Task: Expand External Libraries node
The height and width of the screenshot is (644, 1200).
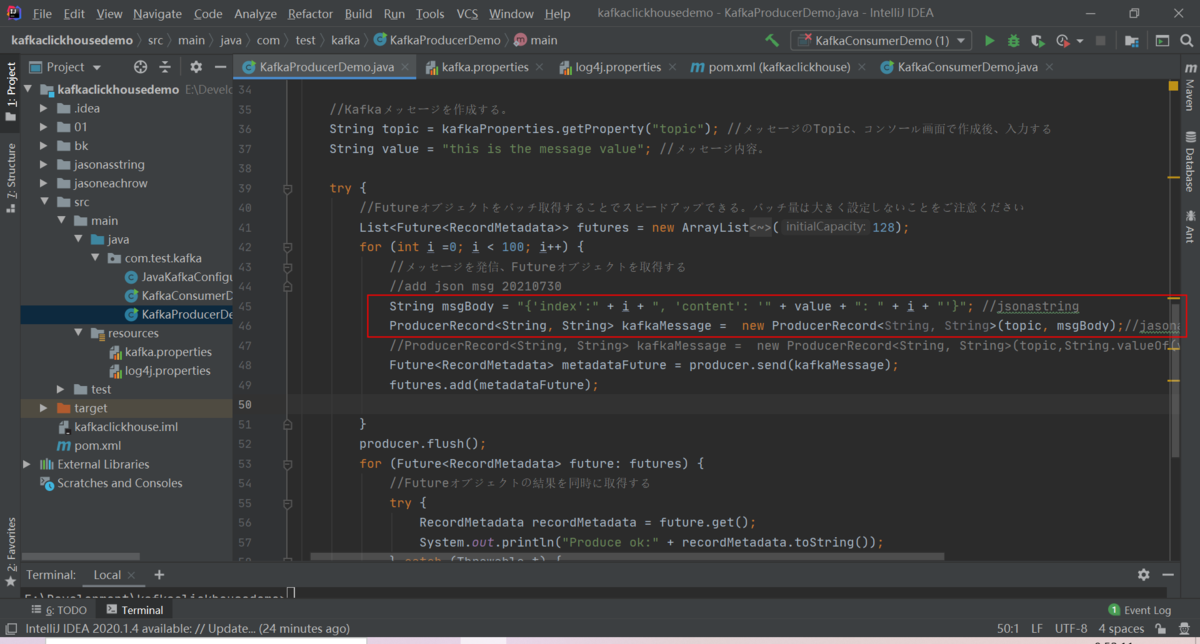Action: (27, 464)
